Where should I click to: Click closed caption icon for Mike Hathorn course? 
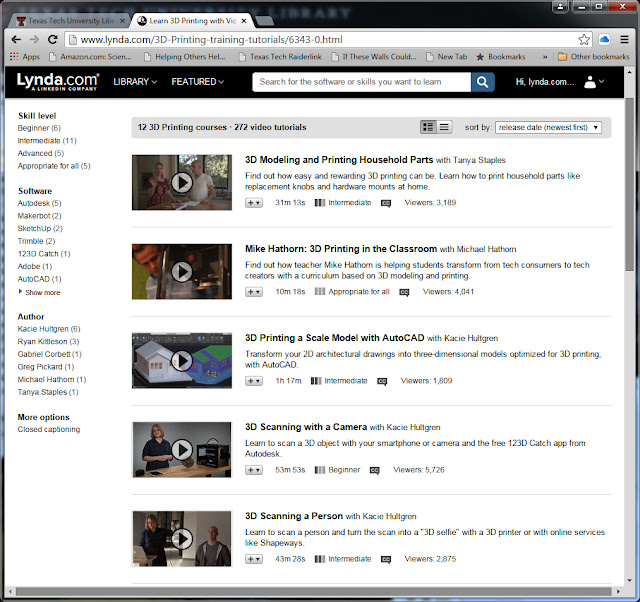(x=404, y=292)
